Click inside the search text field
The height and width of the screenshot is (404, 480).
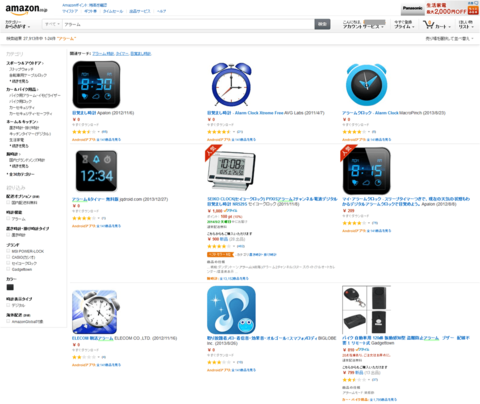pos(188,24)
